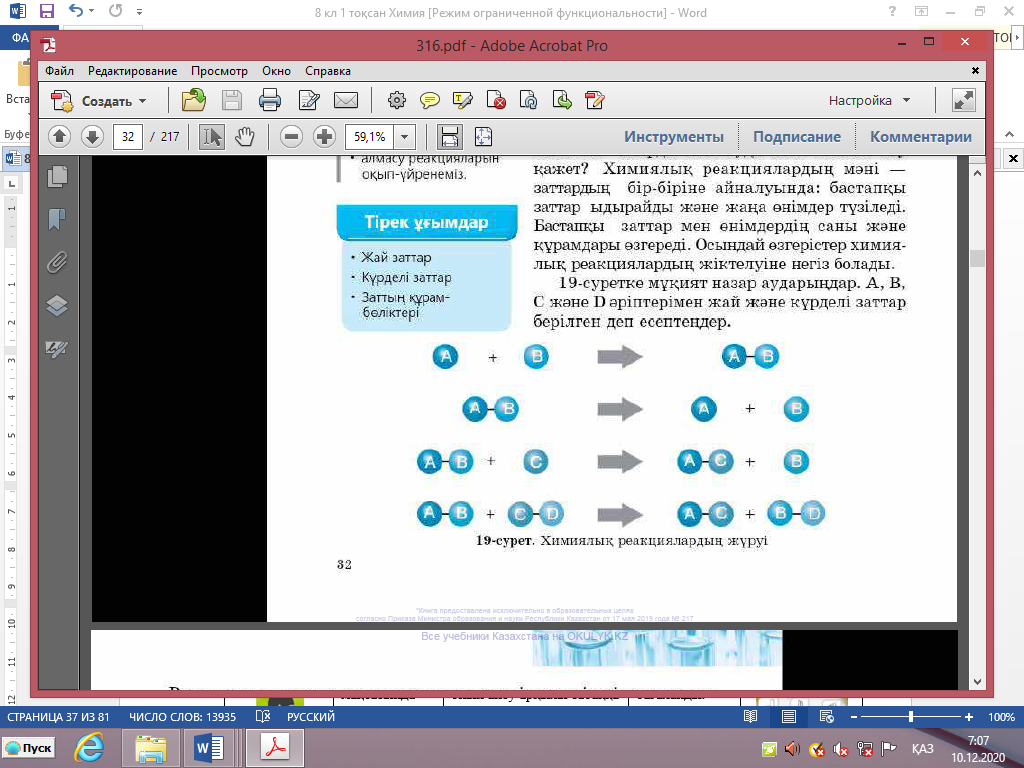Activate the text selection cursor tool
The width and height of the screenshot is (1024, 768).
pos(212,136)
